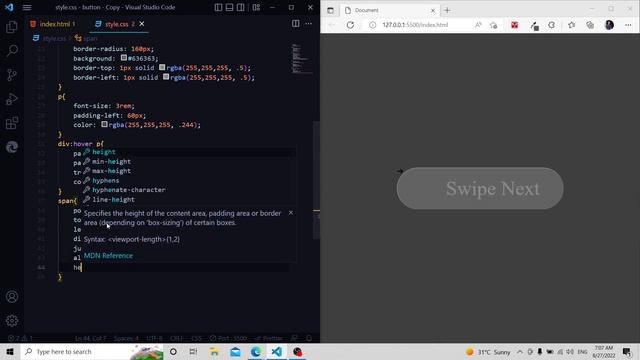
Task: Refresh the browser page
Action: click(350, 25)
